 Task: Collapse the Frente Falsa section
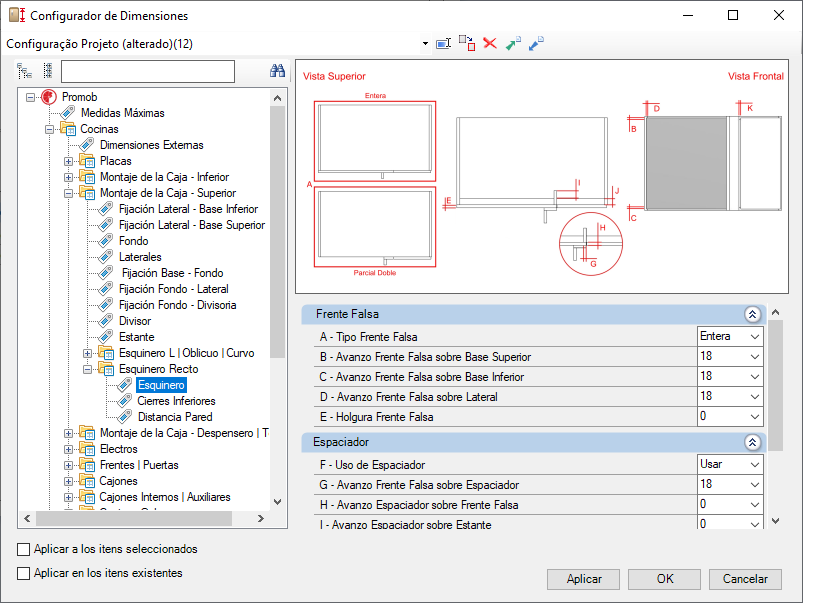pyautogui.click(x=752, y=314)
